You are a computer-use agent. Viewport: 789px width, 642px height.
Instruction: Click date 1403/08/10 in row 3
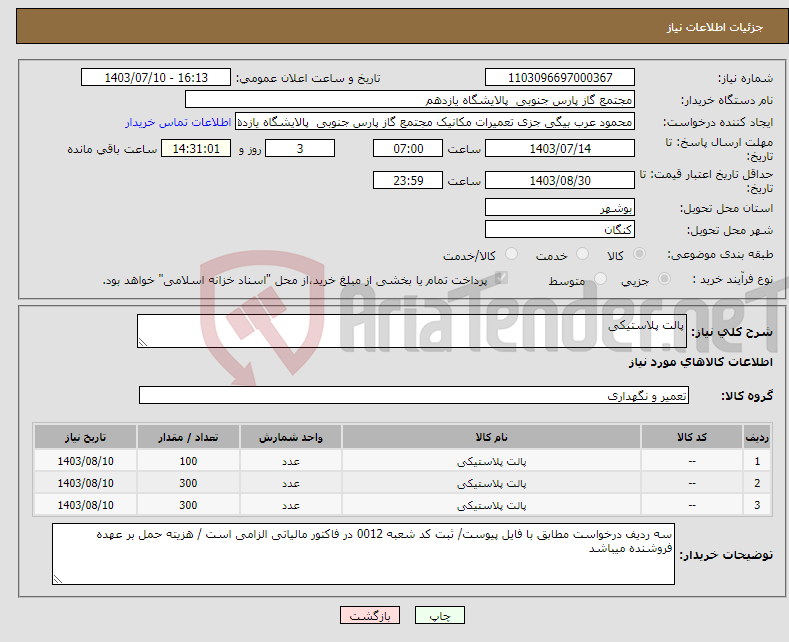(86, 505)
